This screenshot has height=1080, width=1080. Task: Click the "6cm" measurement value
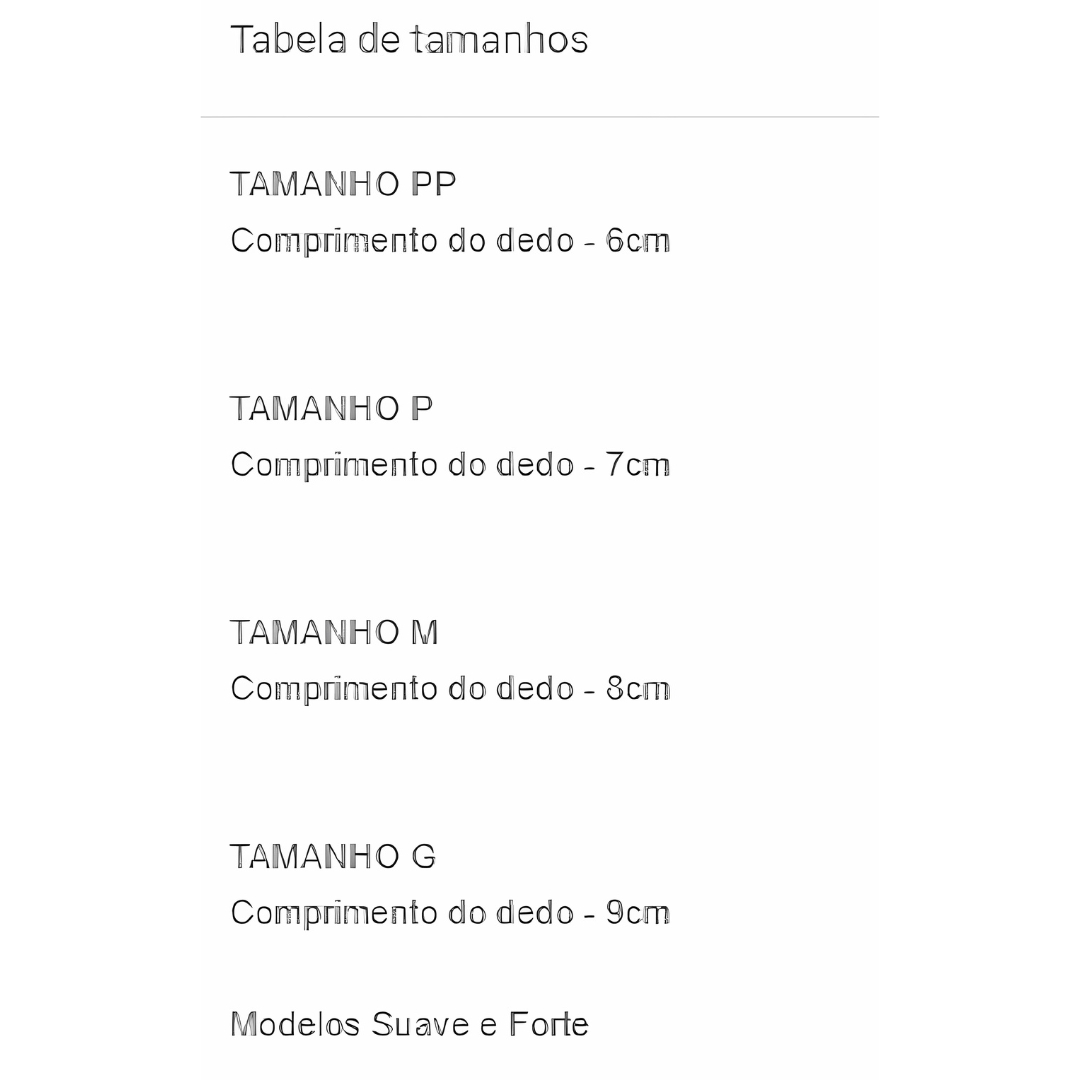[638, 241]
